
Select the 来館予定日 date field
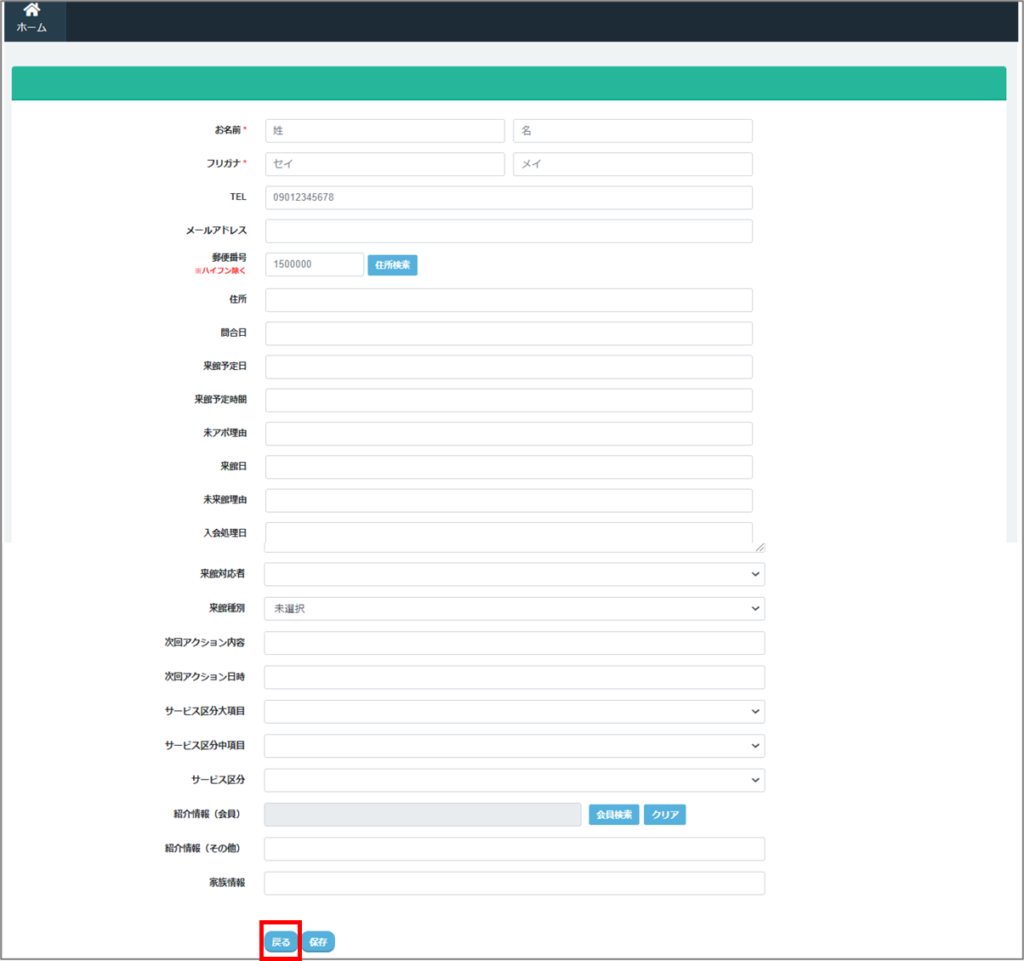click(508, 367)
